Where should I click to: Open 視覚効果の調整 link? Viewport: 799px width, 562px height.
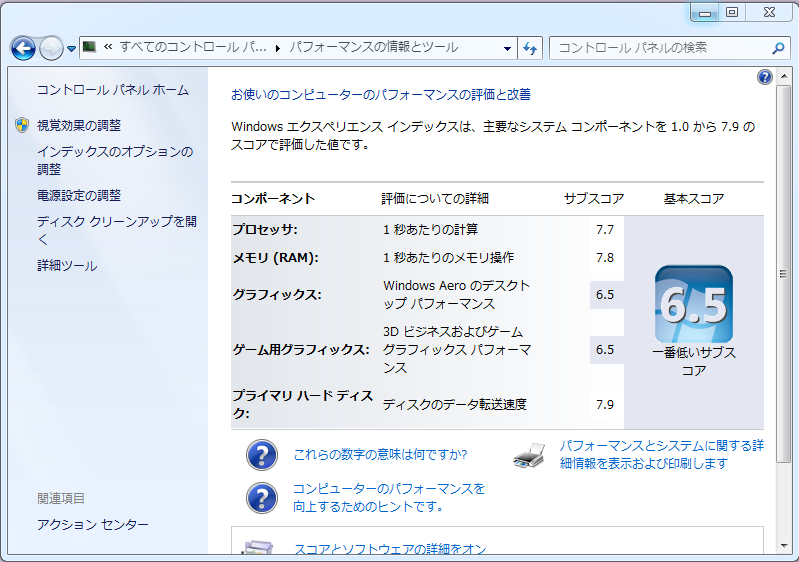pos(79,125)
